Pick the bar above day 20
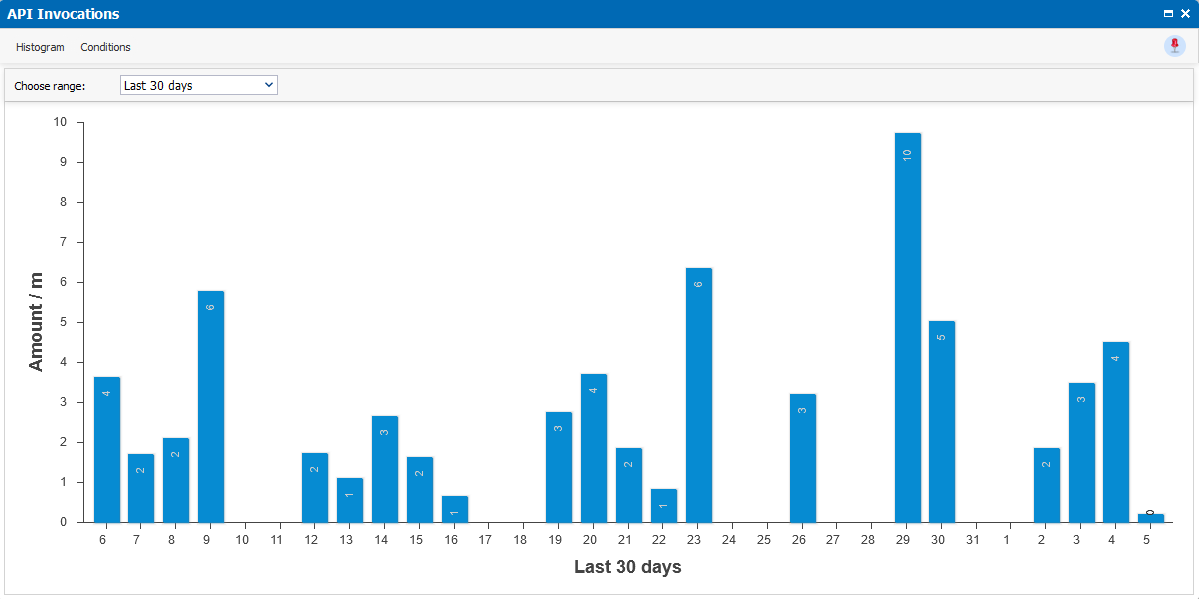The height and width of the screenshot is (599, 1199). [594, 448]
